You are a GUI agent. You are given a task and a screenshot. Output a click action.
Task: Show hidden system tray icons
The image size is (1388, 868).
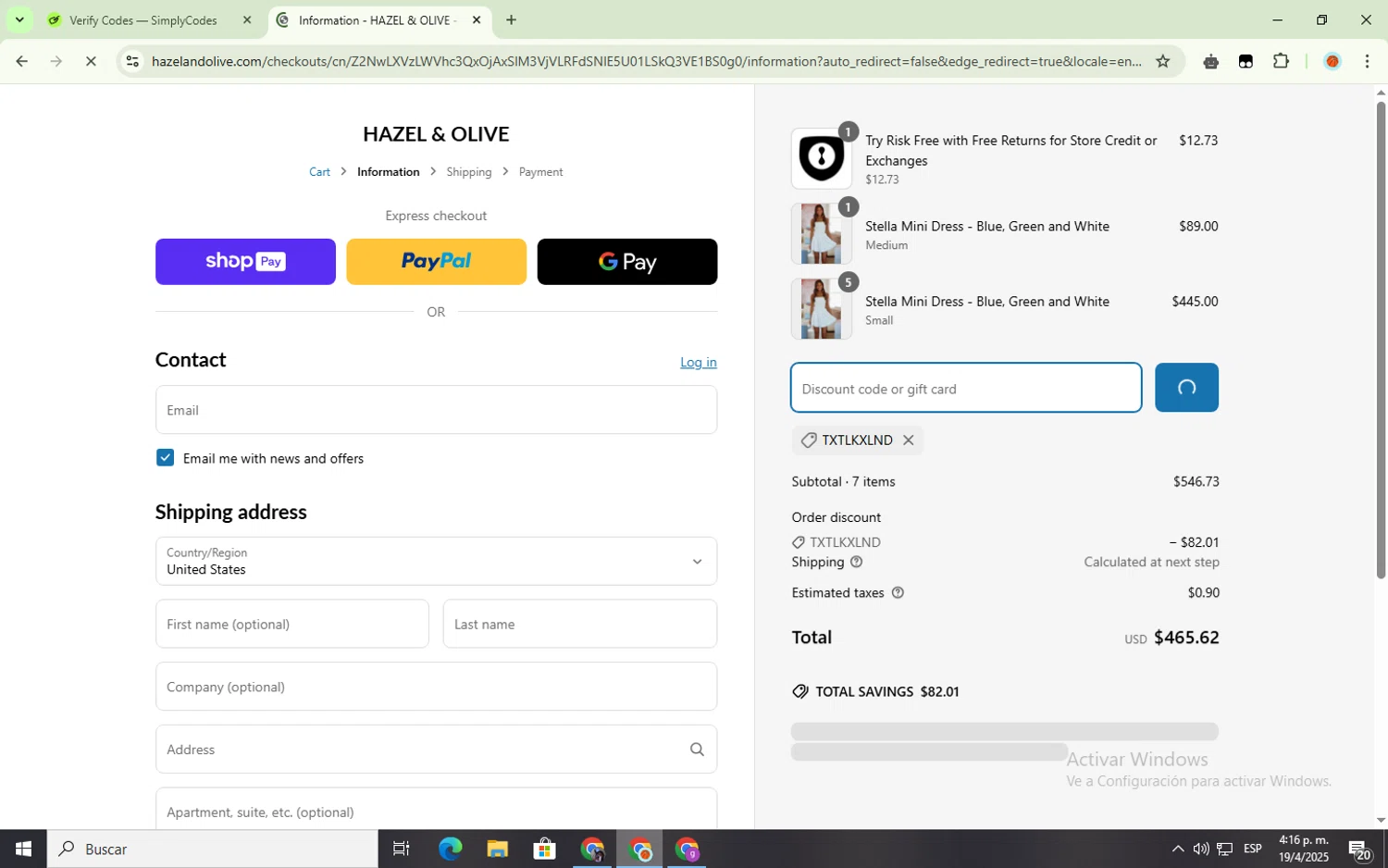[1177, 849]
